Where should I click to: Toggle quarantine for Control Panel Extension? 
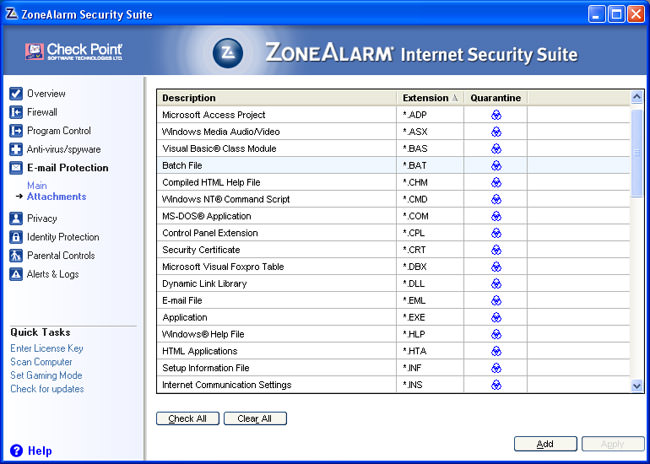click(496, 233)
